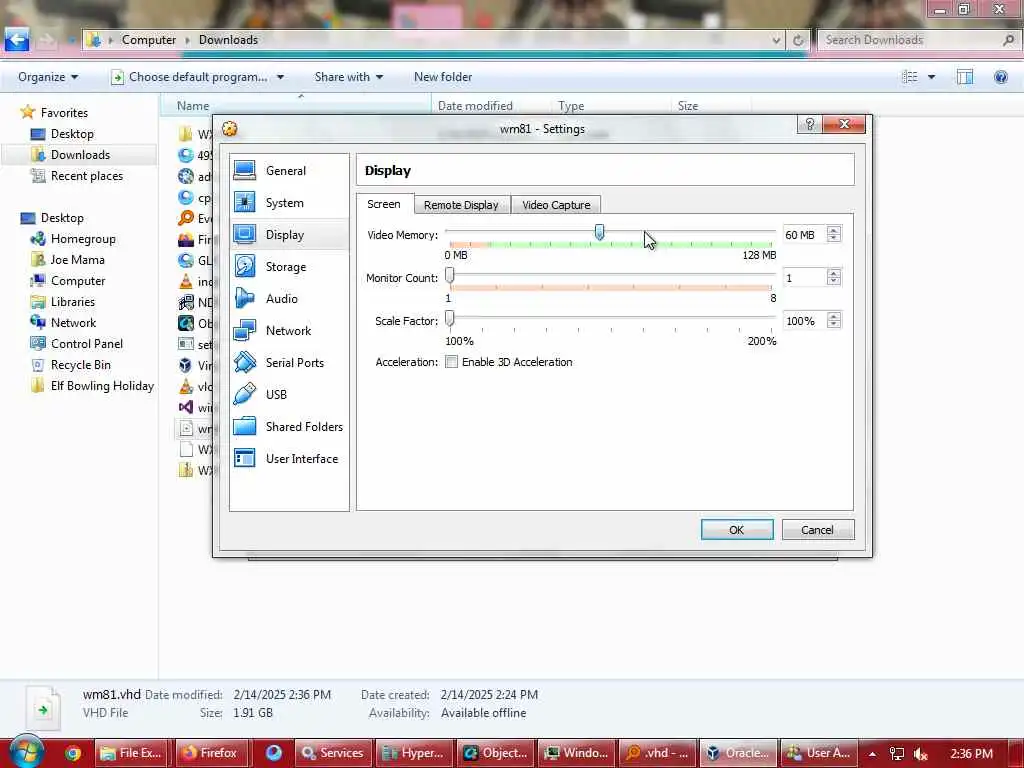Switch to Oracle VirtualBox taskbar button
Image resolution: width=1024 pixels, height=768 pixels.
pos(739,753)
